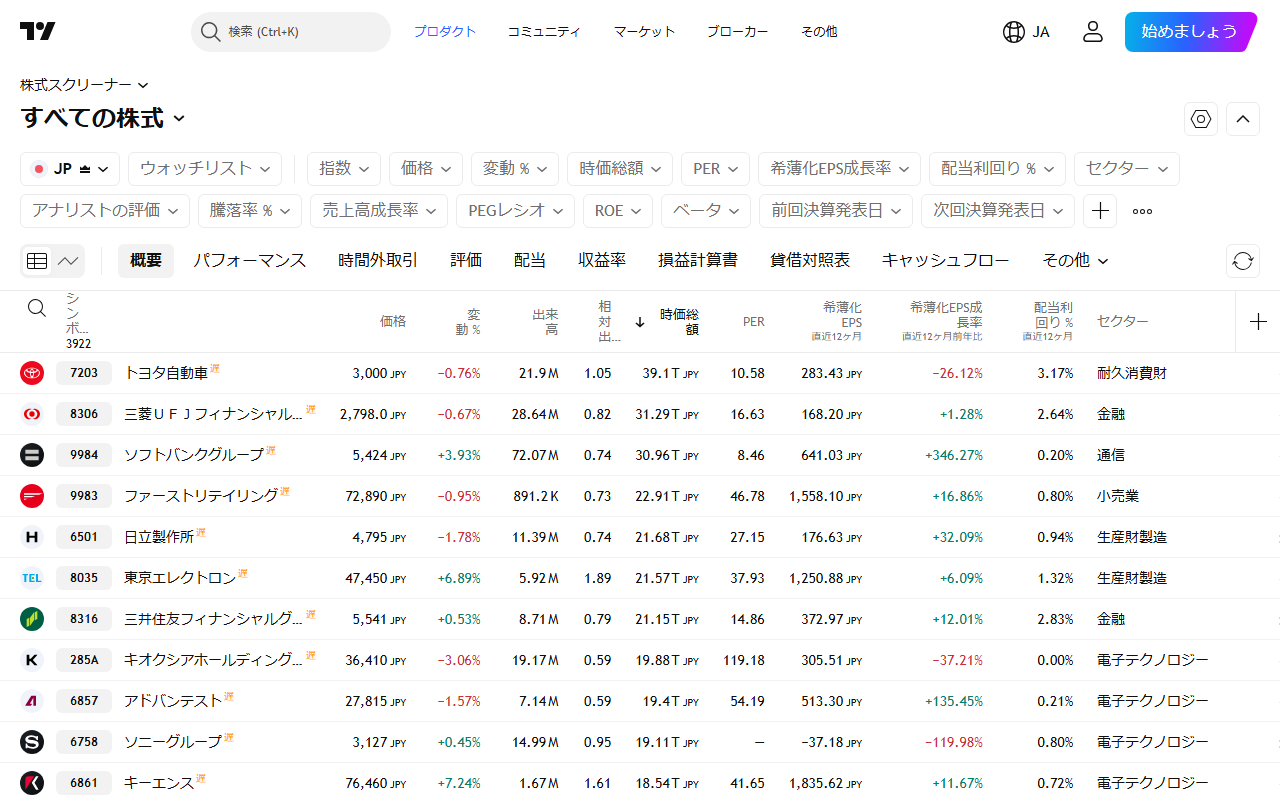Image resolution: width=1280 pixels, height=800 pixels.
Task: Switch to the キャッシュフロー tab
Action: (945, 261)
